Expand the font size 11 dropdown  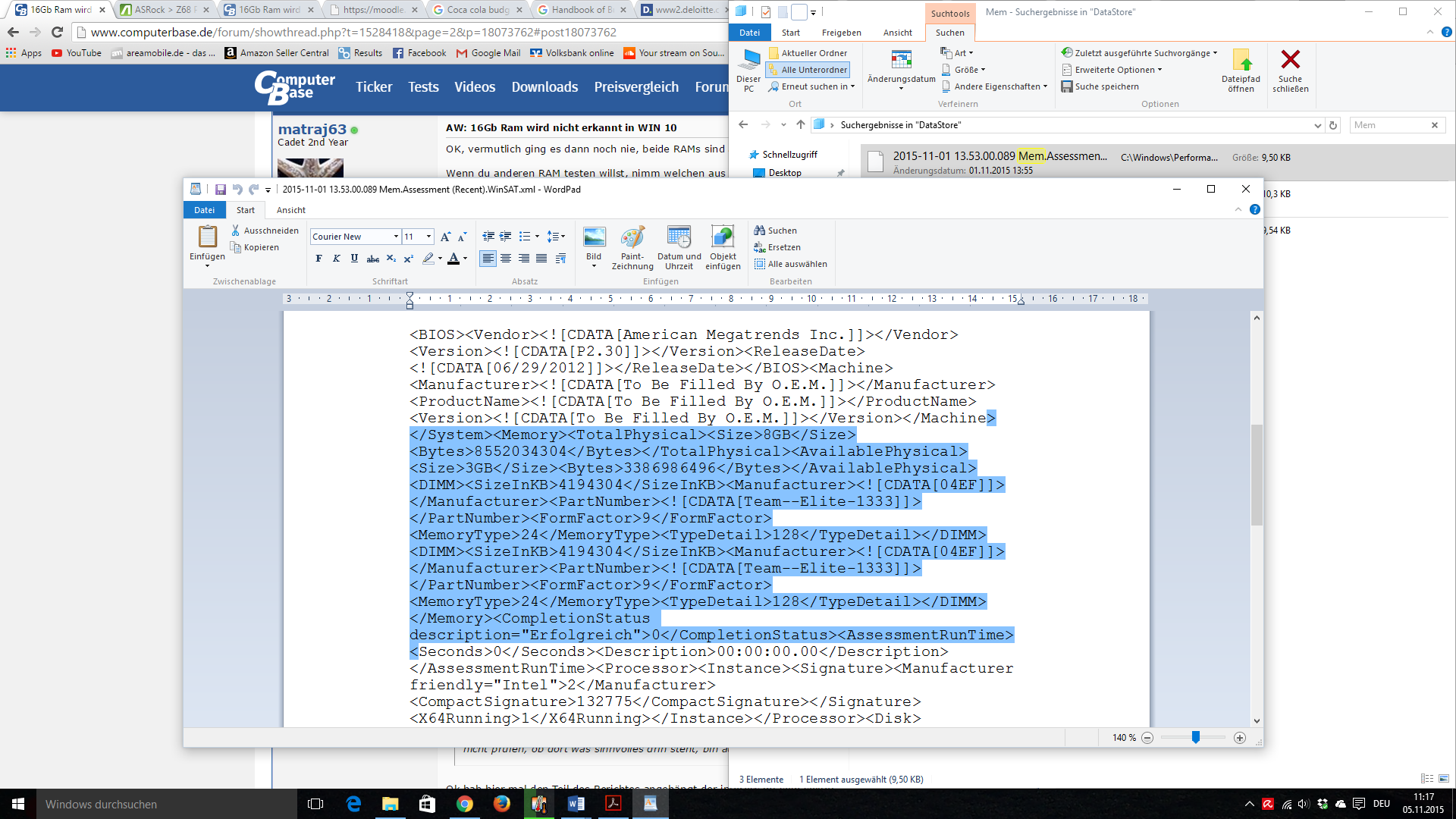point(429,237)
